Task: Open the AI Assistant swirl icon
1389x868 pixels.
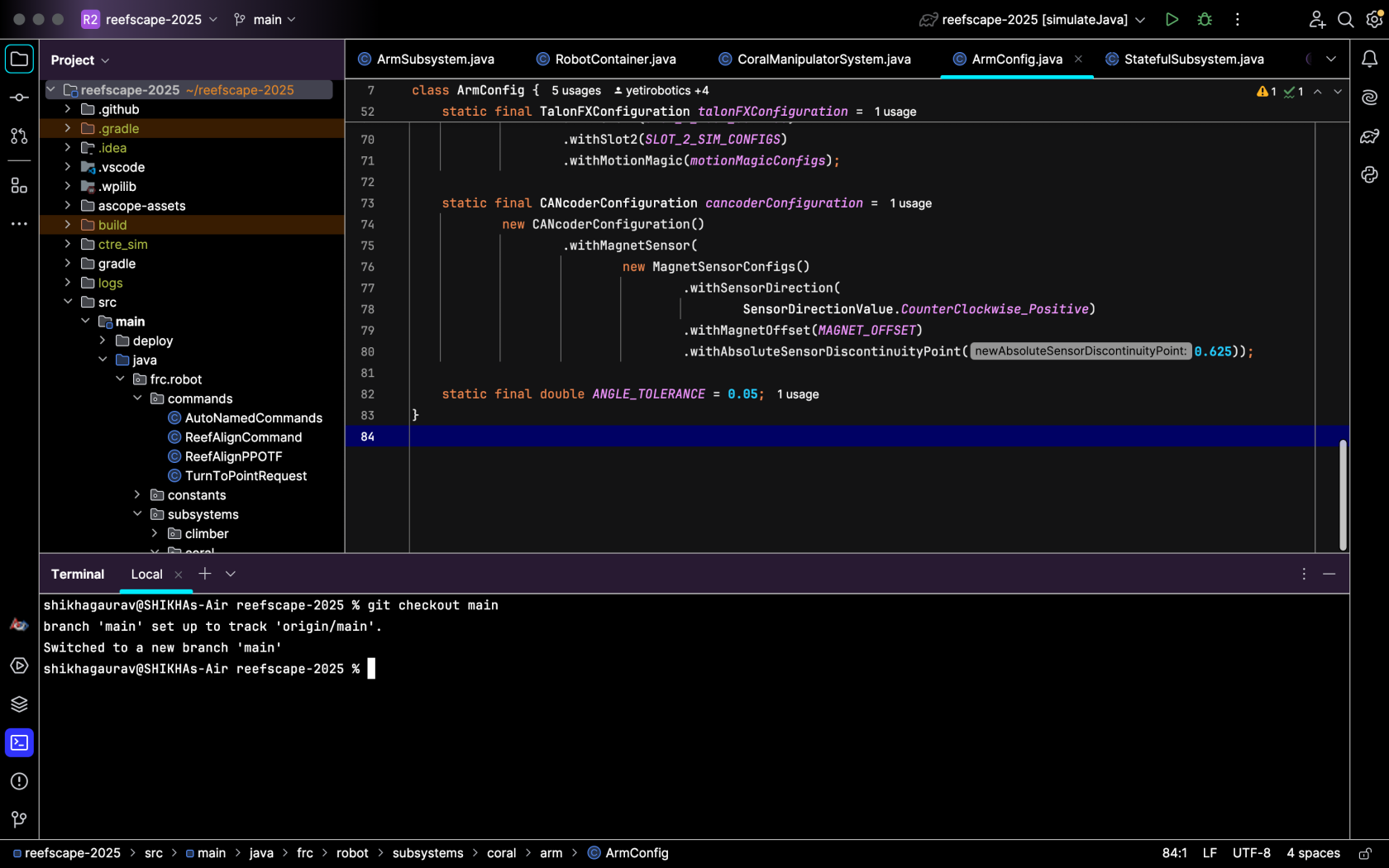Action: [x=1370, y=98]
